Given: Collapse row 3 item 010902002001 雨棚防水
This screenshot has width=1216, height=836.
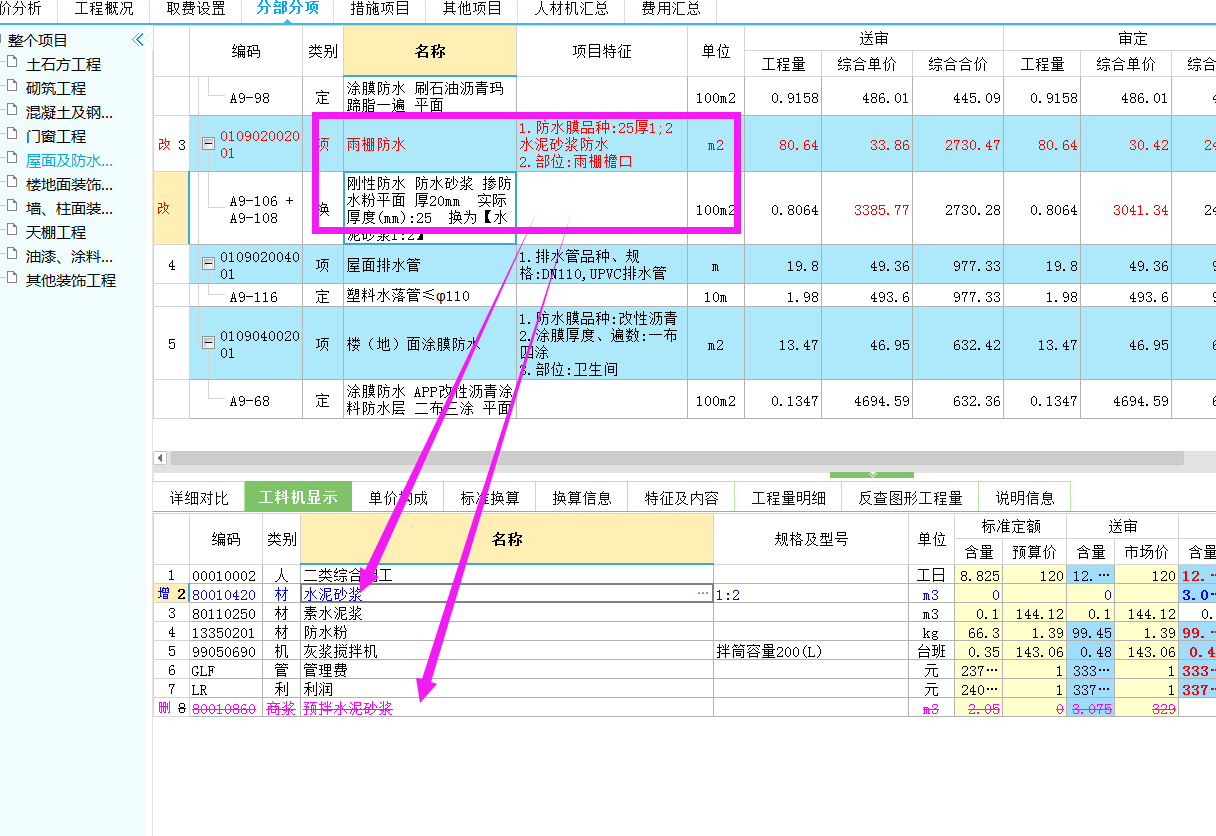Looking at the screenshot, I should point(208,144).
